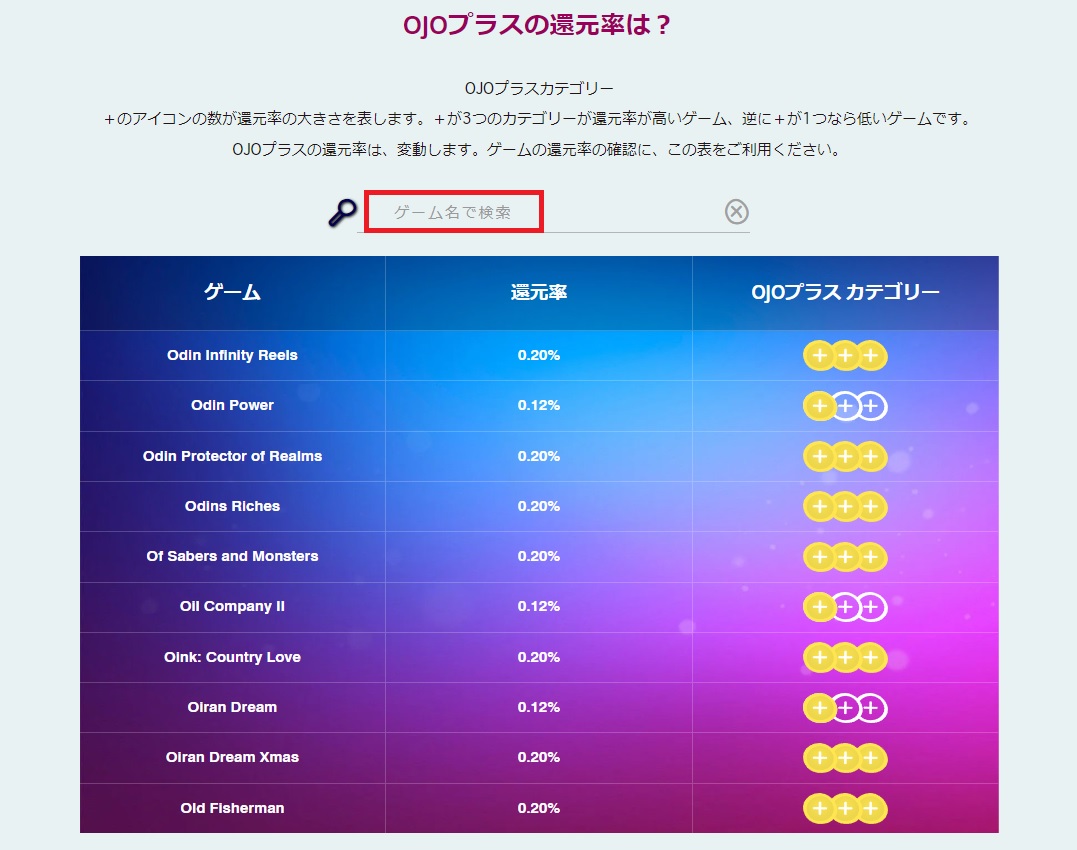Click the coin icons for Odin Protector of Realms
The height and width of the screenshot is (850, 1077).
(x=845, y=457)
